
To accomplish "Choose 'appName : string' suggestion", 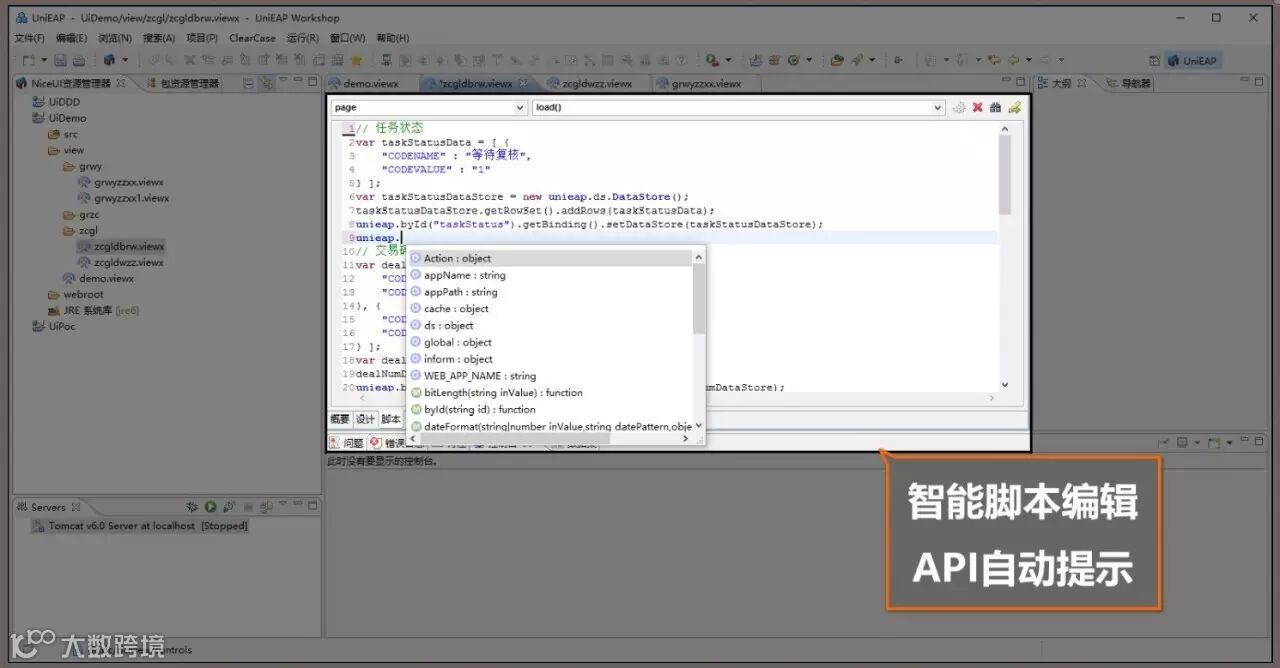I will [550, 275].
